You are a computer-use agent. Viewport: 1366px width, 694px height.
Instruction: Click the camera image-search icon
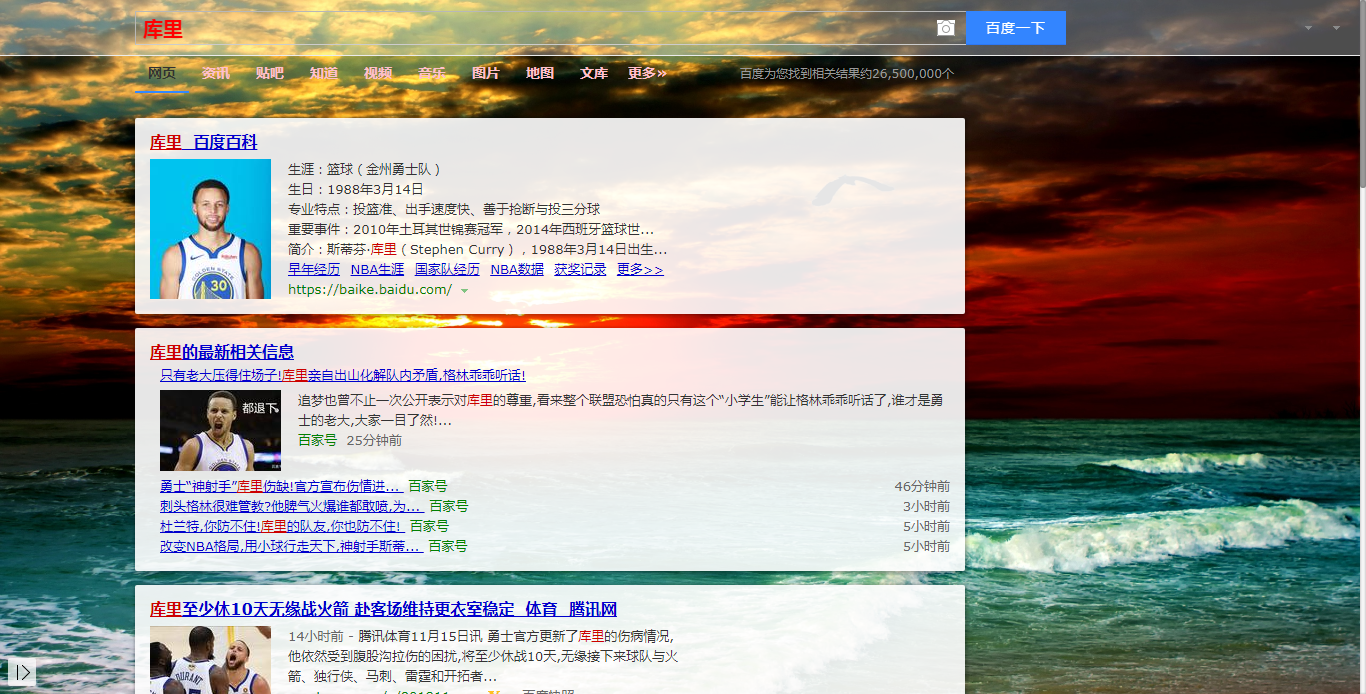[x=946, y=28]
